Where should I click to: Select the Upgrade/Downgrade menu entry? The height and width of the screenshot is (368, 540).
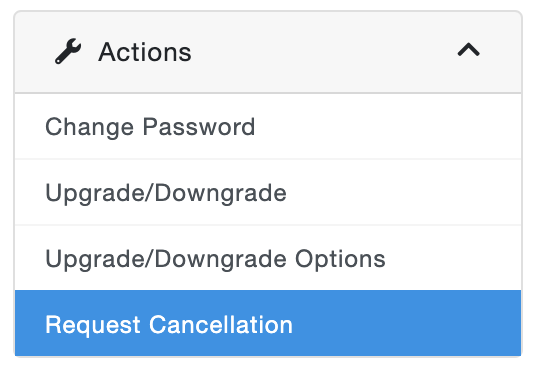pyautogui.click(x=268, y=192)
